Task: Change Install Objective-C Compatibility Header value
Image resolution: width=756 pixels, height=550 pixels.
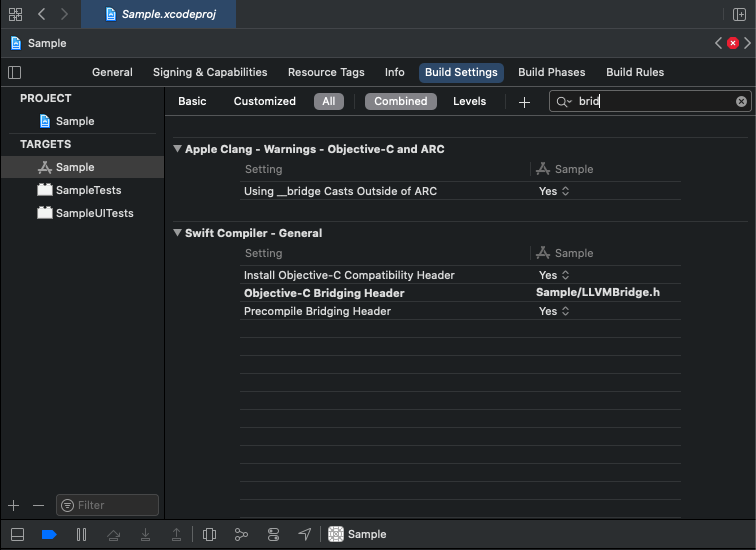Action: (x=554, y=275)
